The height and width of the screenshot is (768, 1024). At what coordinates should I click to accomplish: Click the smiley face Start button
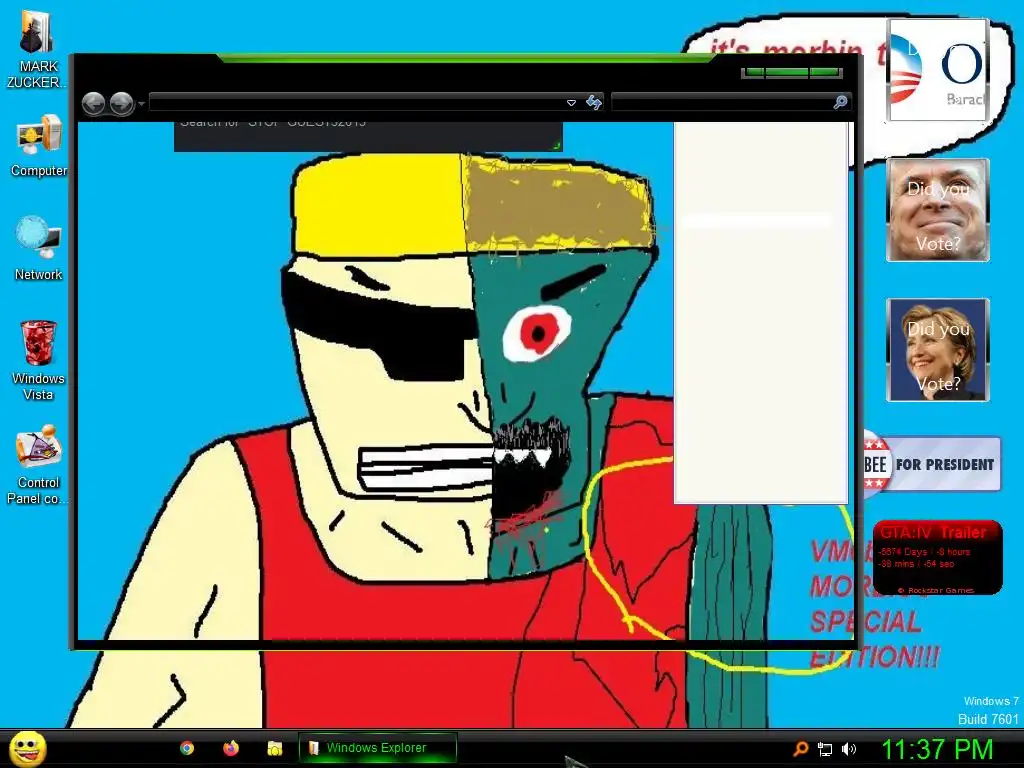[27, 748]
